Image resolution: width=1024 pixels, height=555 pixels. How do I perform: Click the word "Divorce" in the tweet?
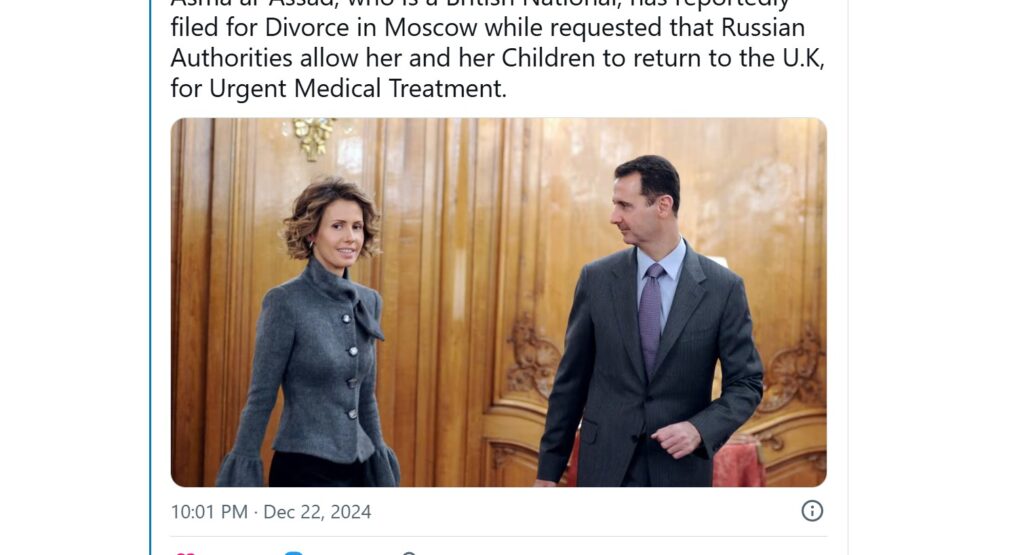coord(307,28)
